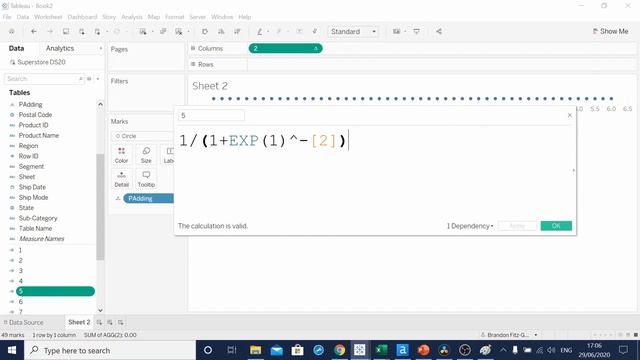Click the new story tab icon
640x360 pixels.
(x=120, y=322)
